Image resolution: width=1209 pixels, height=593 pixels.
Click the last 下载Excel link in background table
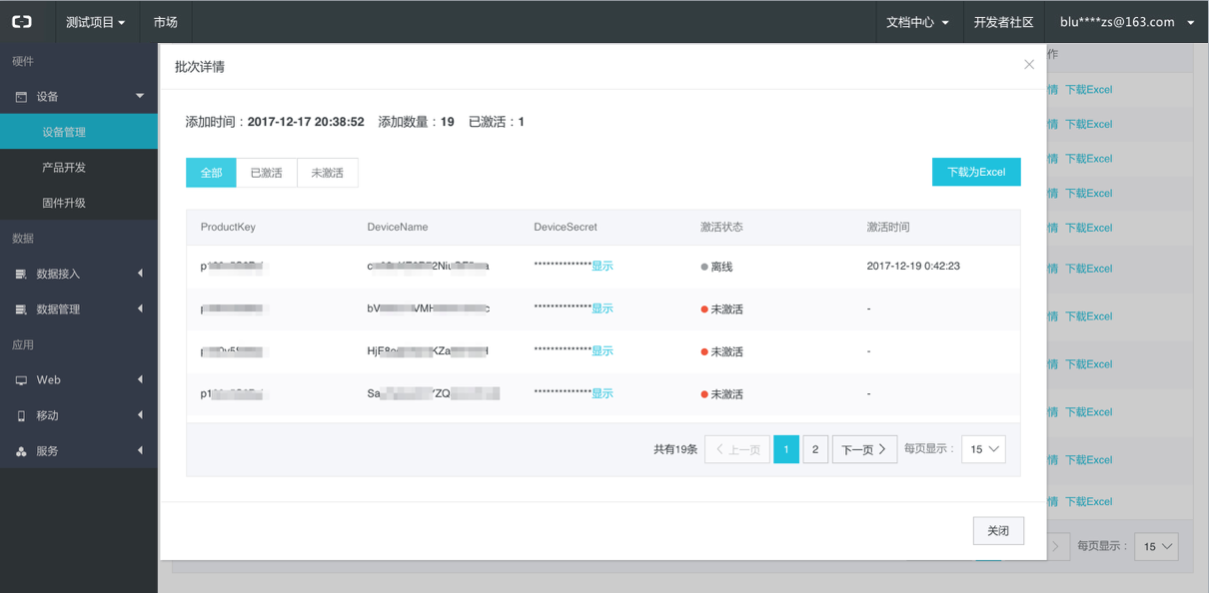1088,502
